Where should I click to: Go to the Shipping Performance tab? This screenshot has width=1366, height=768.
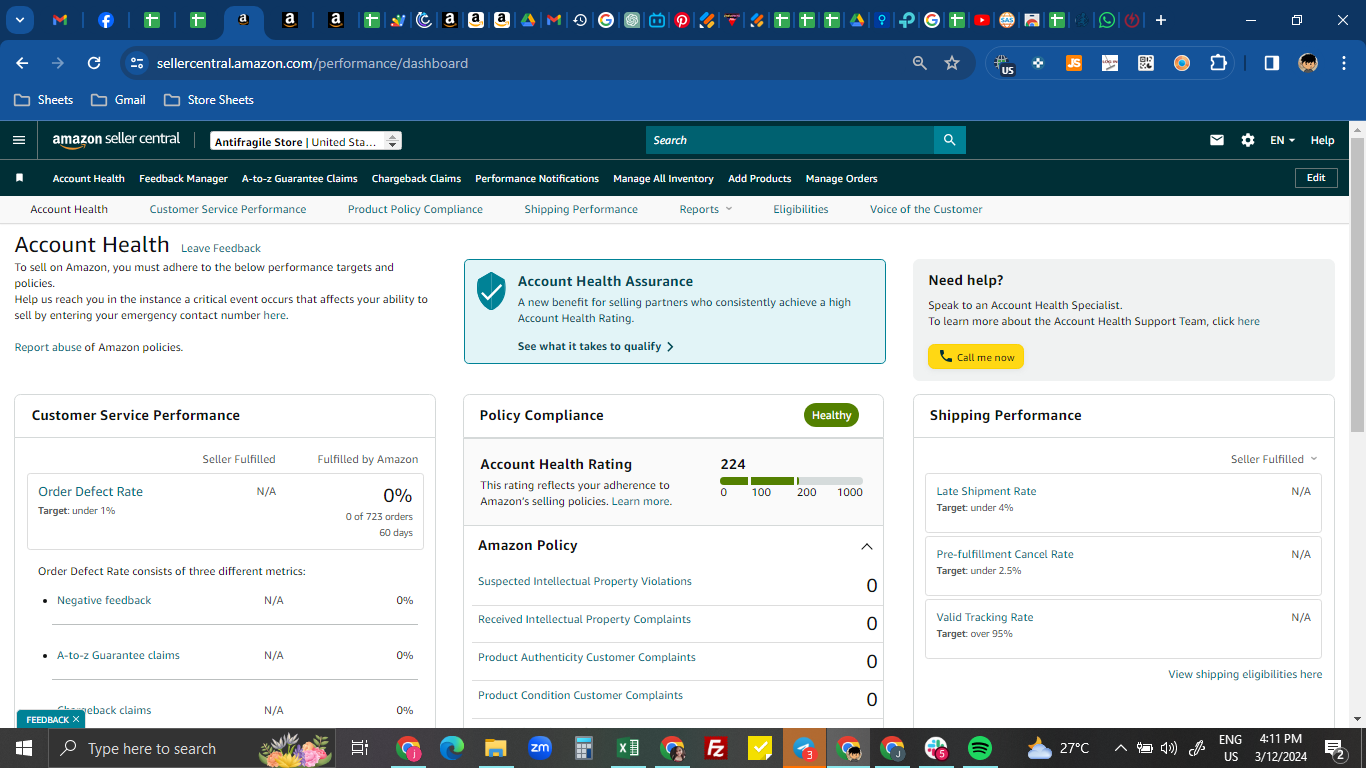581,209
